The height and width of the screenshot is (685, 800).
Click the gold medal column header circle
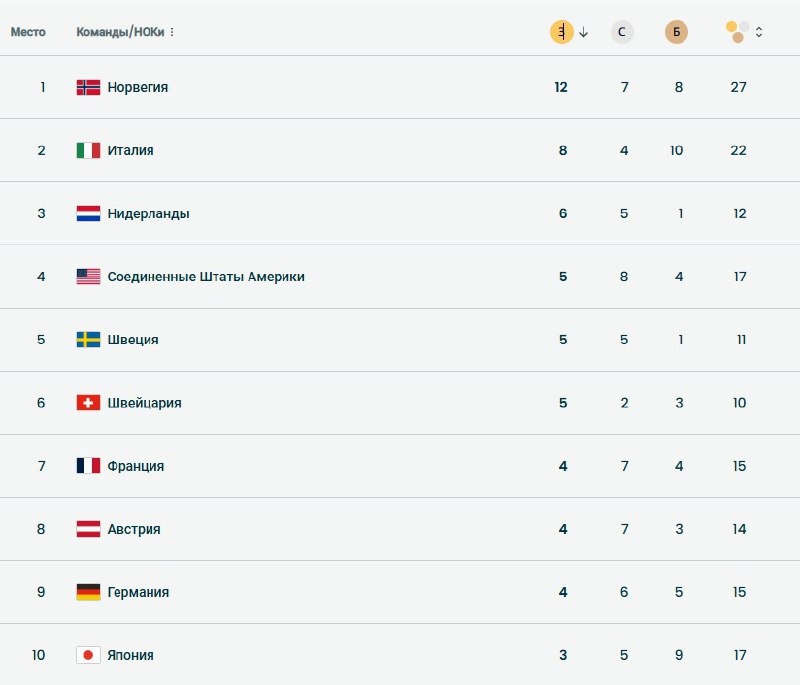(x=562, y=32)
